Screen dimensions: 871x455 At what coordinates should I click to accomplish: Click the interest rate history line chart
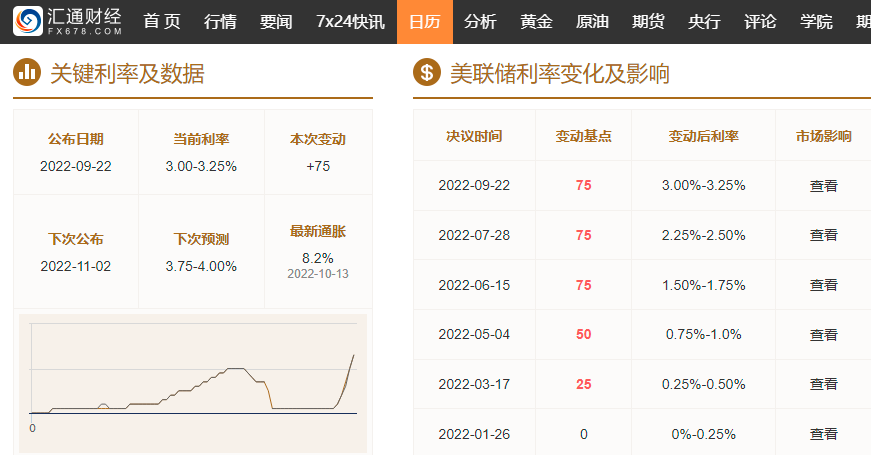[193, 378]
